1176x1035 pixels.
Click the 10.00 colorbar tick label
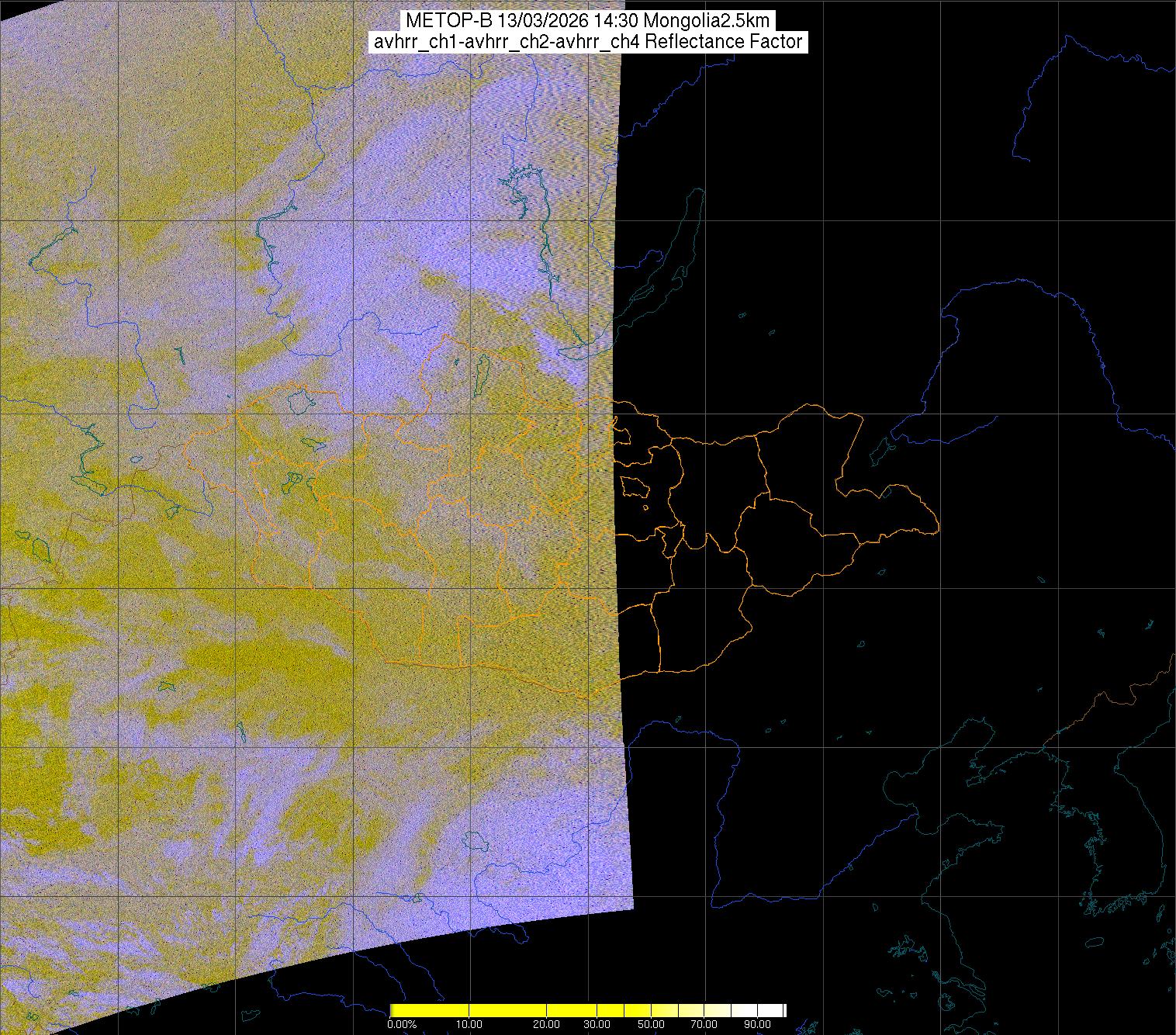pos(469,1024)
